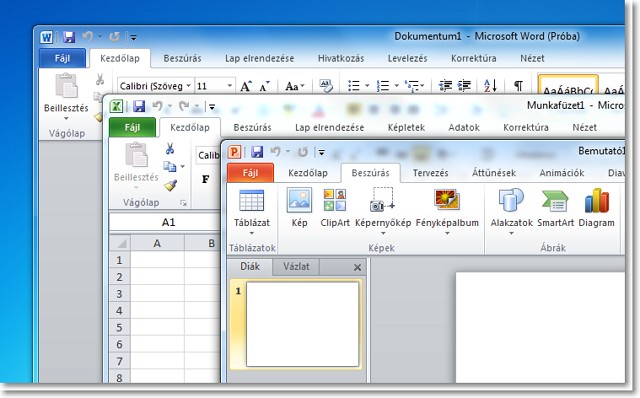Open the orange Fájl tab in PowerPoint

(x=250, y=173)
